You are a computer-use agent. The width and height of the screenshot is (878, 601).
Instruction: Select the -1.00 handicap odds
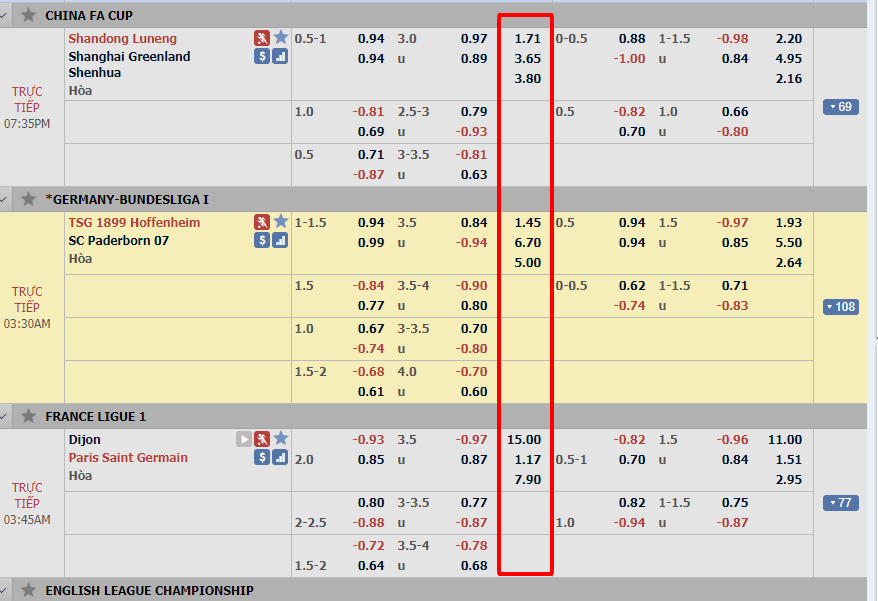[x=629, y=59]
